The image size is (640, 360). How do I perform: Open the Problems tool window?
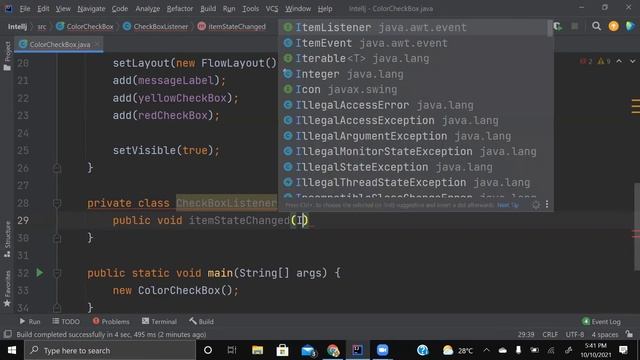coord(111,322)
